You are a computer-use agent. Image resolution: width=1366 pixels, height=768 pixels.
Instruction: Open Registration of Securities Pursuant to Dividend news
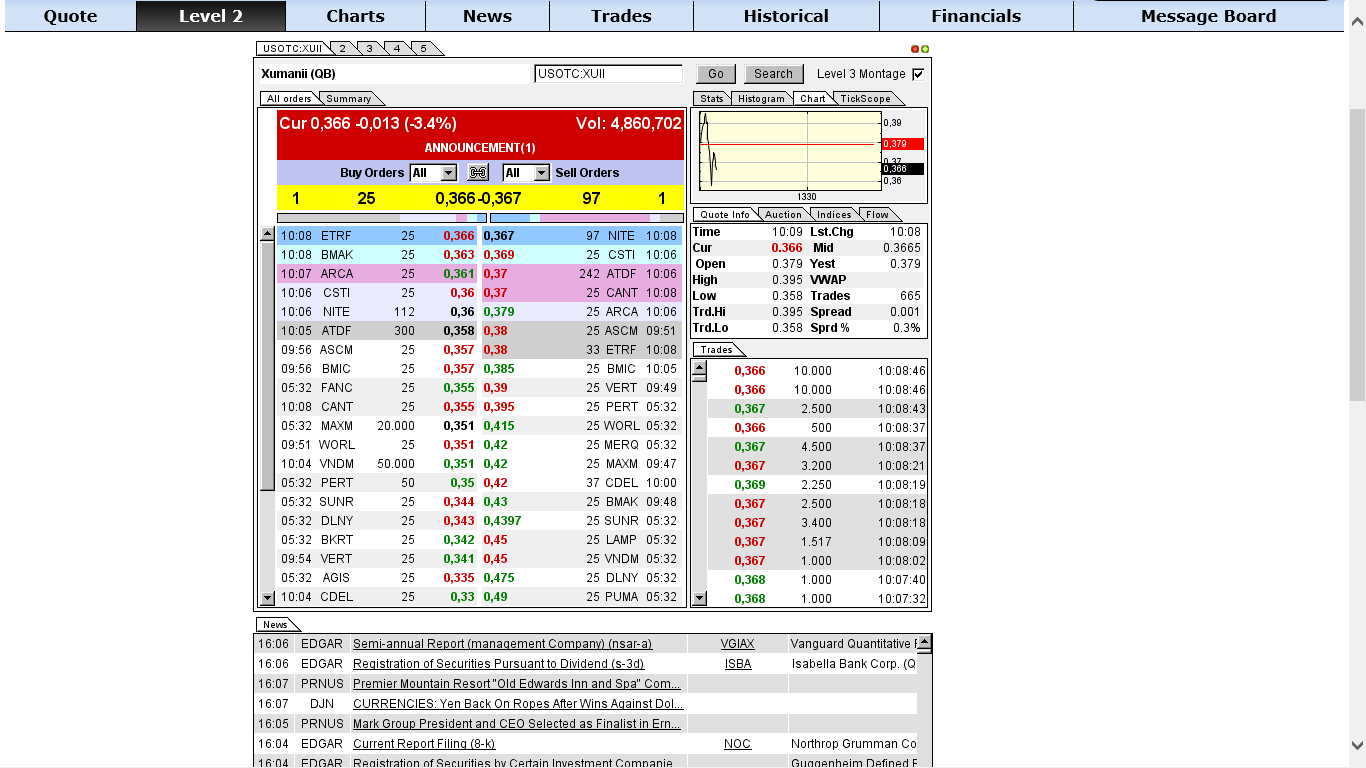(498, 664)
